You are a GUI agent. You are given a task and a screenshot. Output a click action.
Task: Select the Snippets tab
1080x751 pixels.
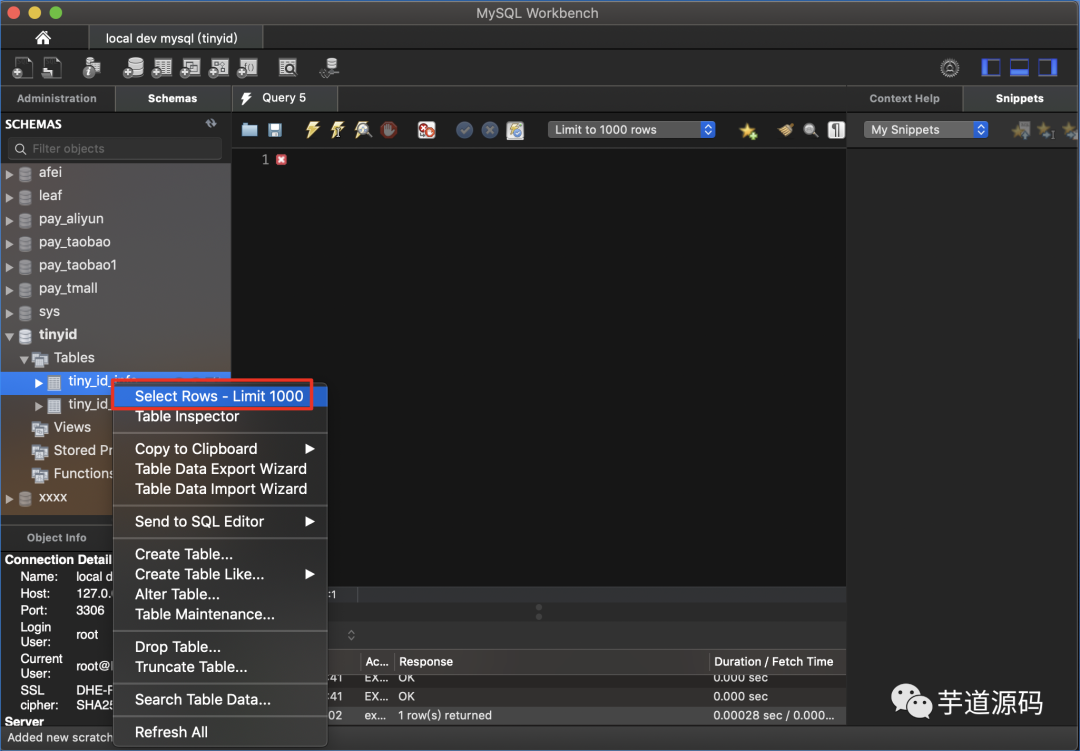pyautogui.click(x=1019, y=99)
